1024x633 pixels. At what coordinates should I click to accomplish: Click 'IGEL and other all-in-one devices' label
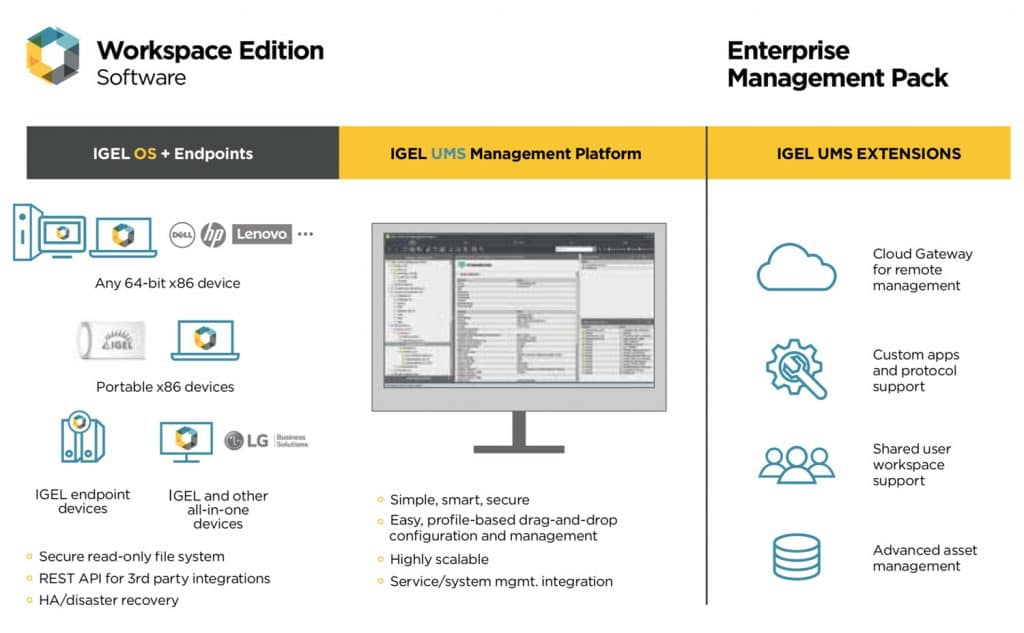click(x=218, y=510)
